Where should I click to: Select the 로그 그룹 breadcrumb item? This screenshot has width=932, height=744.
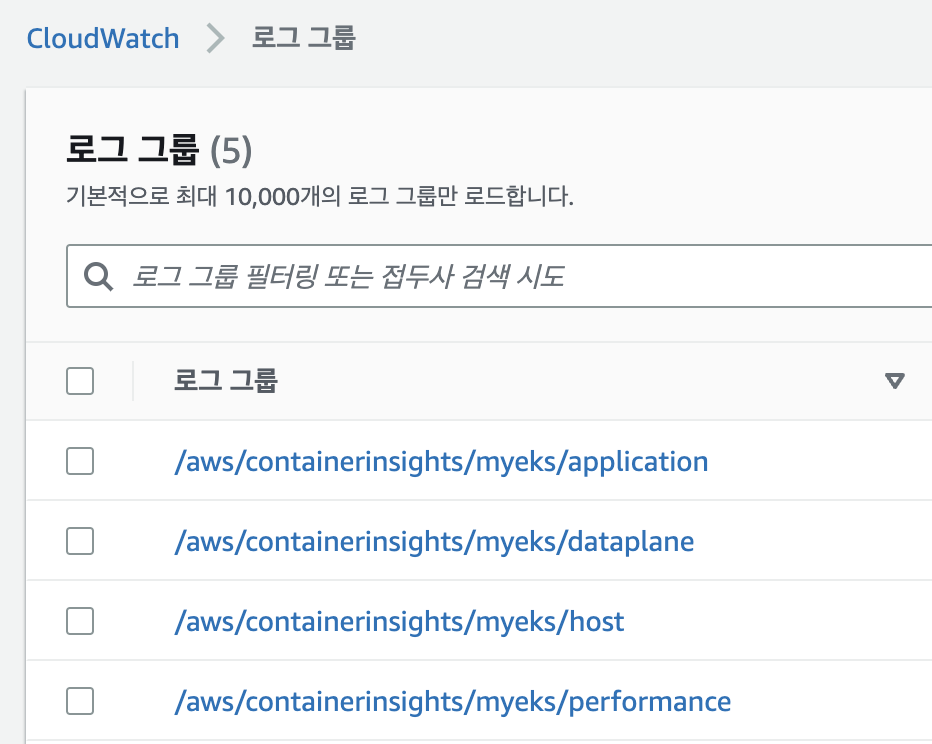[303, 37]
